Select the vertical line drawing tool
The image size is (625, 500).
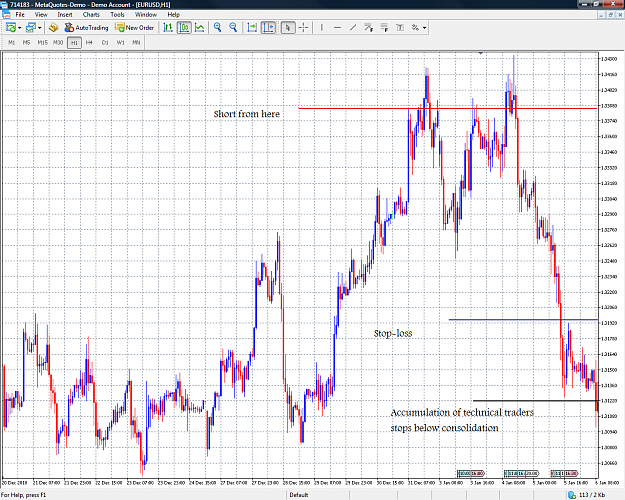[322, 28]
